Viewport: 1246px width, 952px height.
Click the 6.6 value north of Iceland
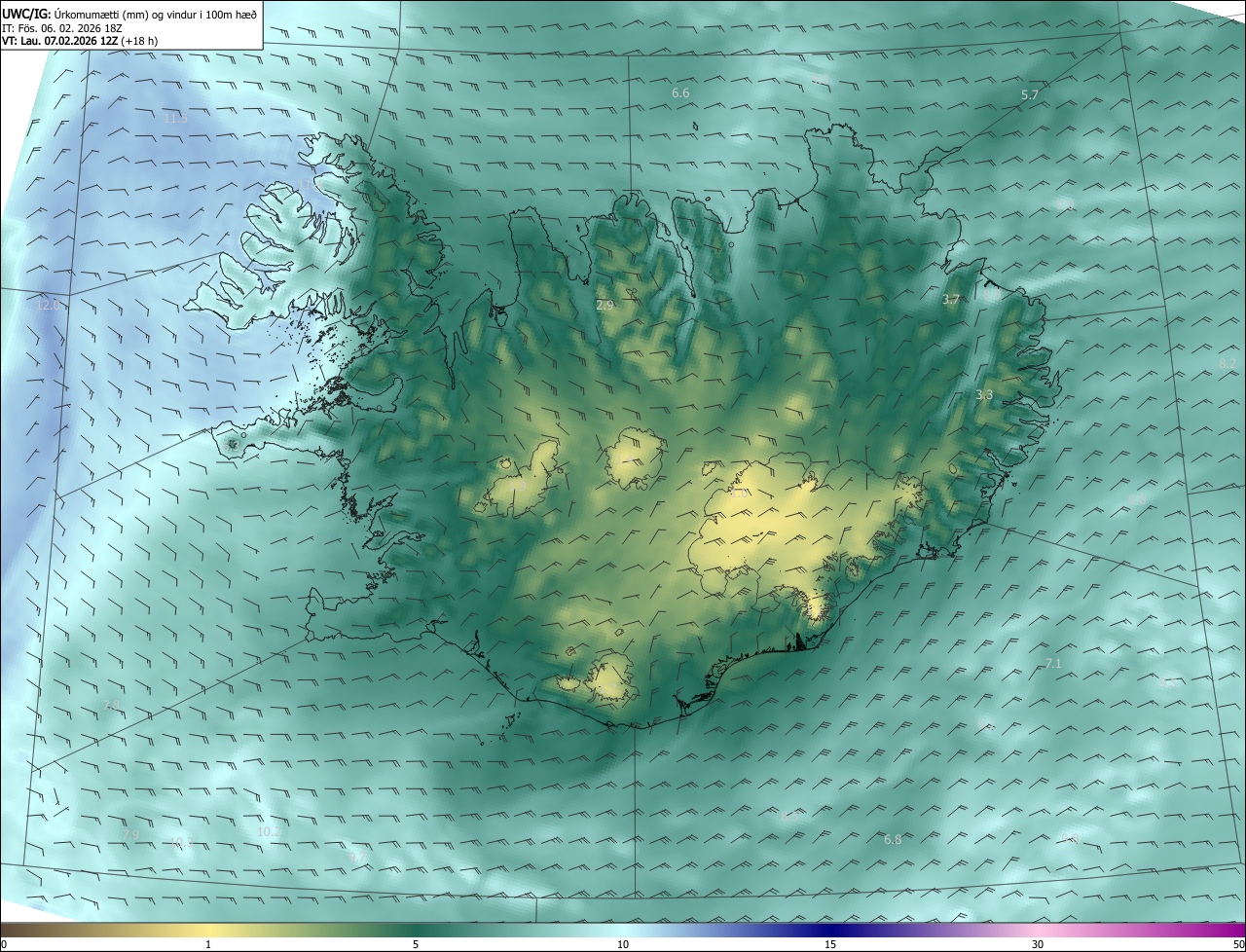[680, 92]
